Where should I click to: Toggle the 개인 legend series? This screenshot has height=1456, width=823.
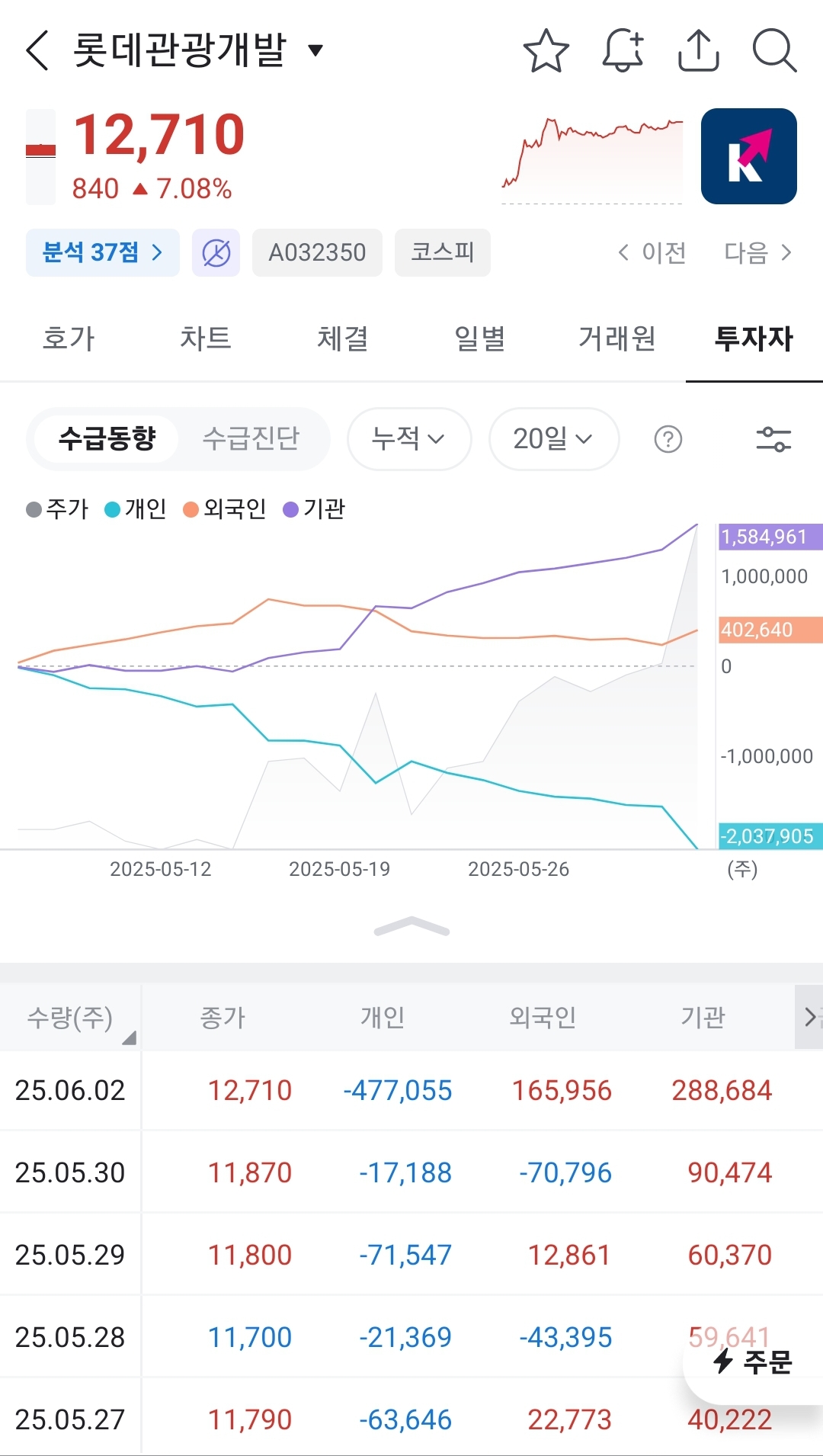pos(136,508)
